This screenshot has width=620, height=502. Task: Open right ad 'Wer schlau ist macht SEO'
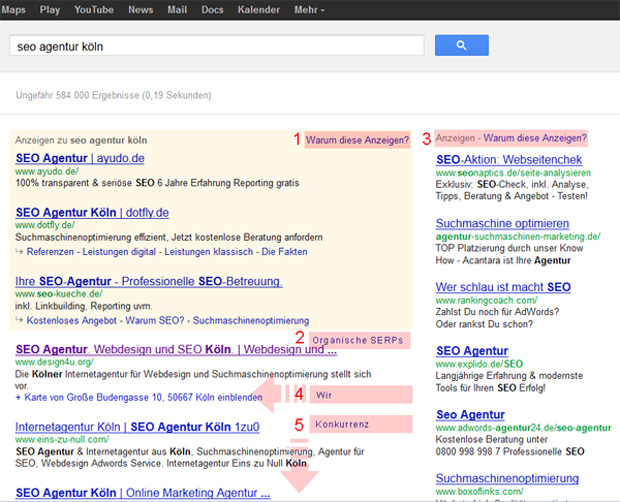503,287
